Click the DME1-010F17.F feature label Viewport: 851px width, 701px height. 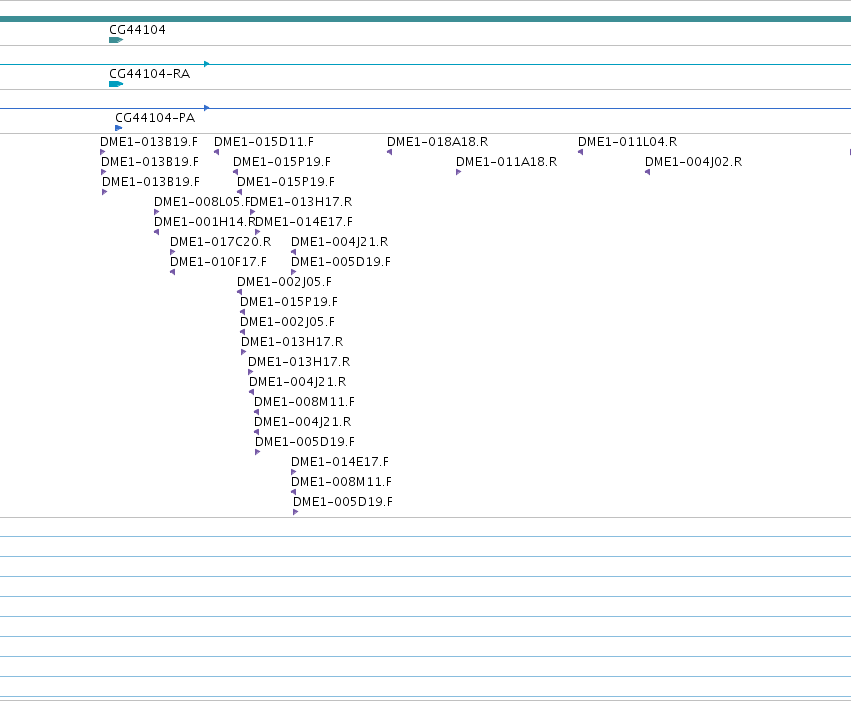click(218, 262)
